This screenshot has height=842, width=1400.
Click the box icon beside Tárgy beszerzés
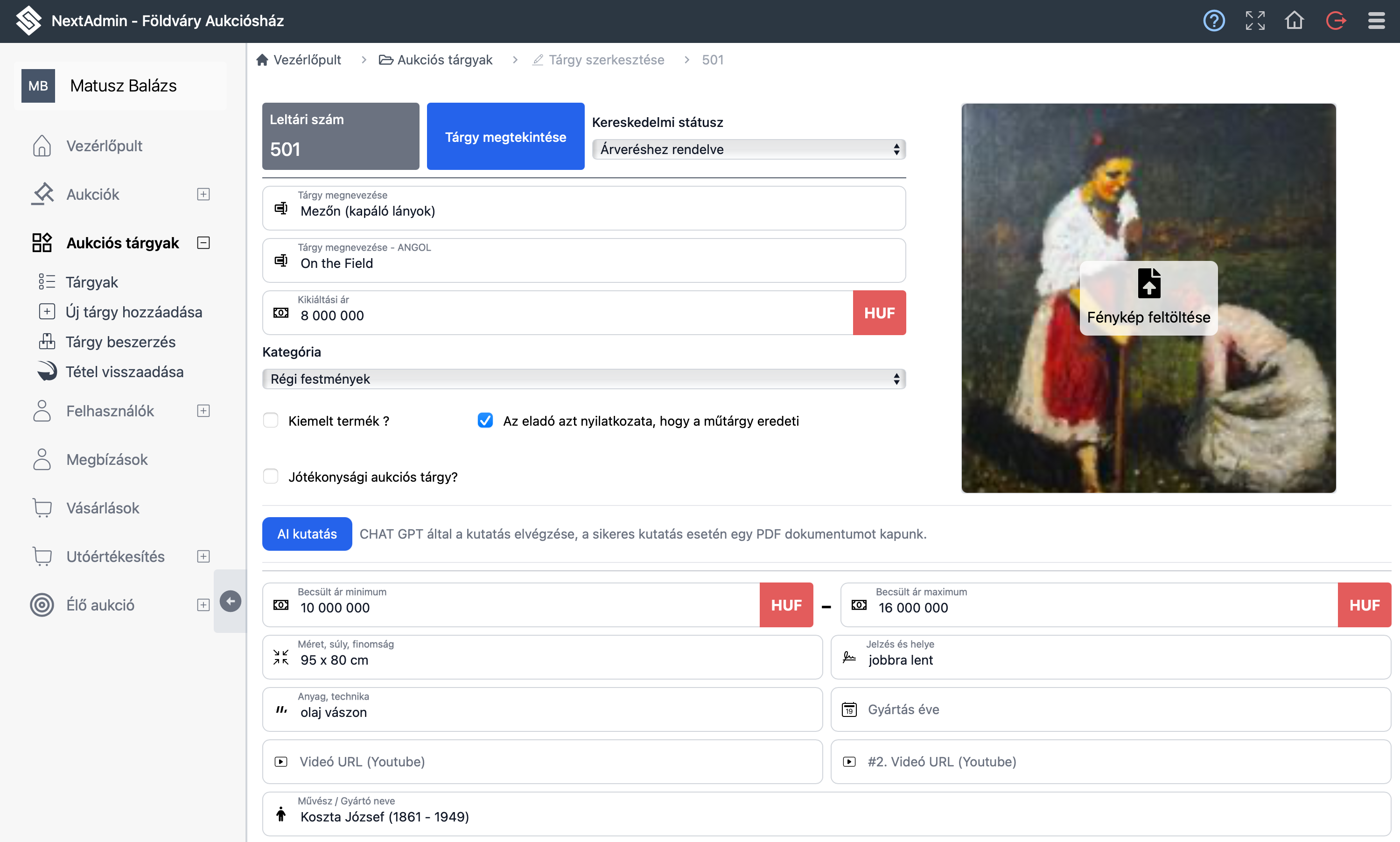coord(47,342)
